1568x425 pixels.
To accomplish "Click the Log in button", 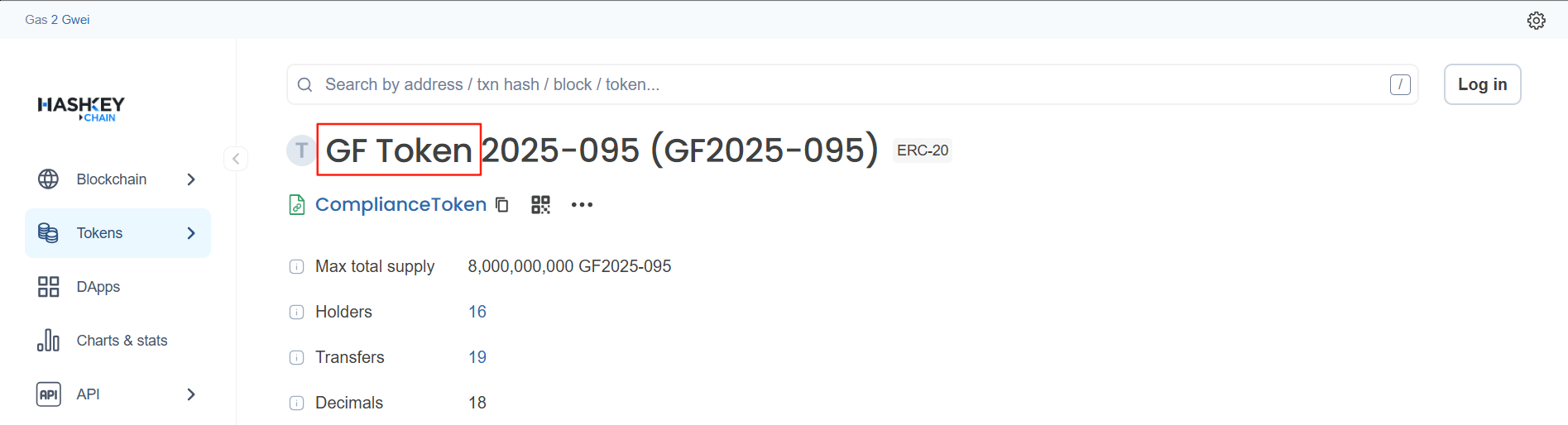I will (x=1482, y=84).
